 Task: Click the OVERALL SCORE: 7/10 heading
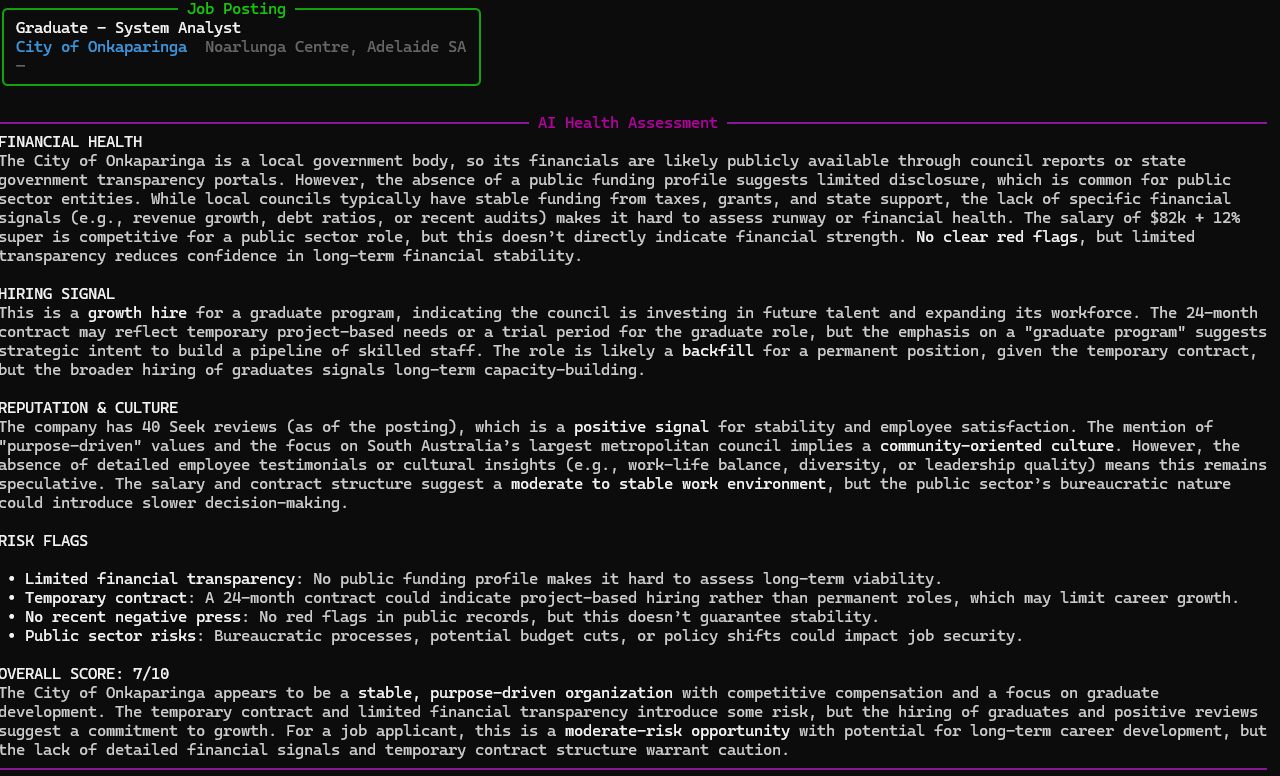85,673
